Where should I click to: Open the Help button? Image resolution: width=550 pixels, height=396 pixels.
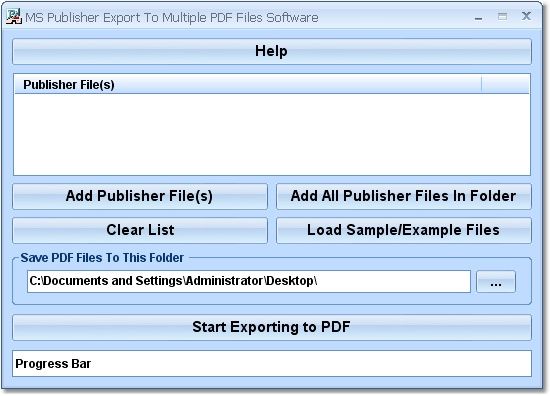point(272,52)
